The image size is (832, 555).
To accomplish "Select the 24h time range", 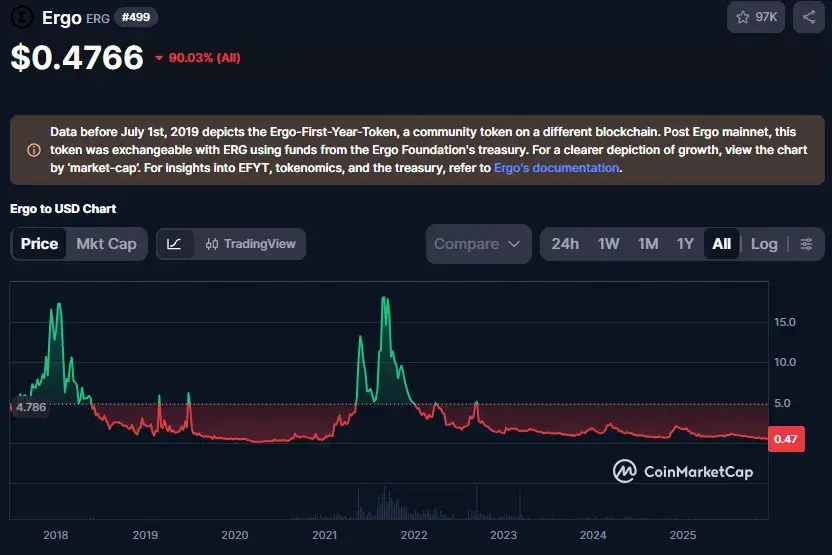I will (565, 244).
